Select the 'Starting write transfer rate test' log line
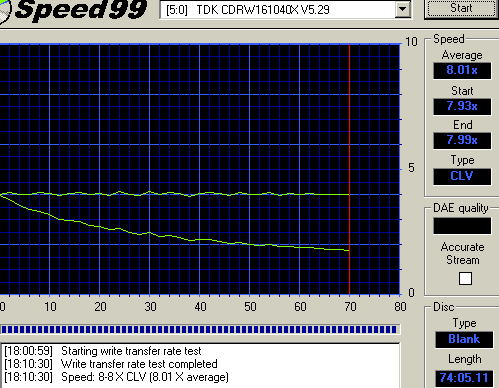 103,351
